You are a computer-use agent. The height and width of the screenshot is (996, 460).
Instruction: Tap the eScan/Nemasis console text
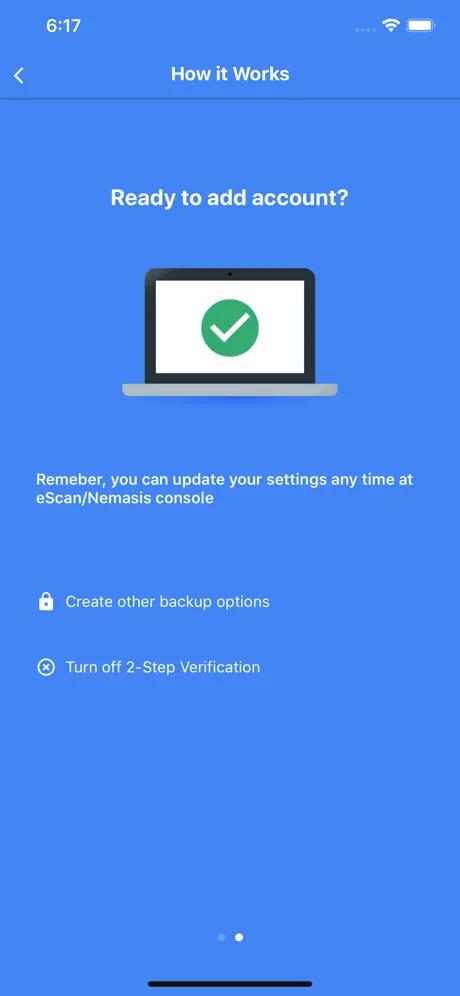click(x=125, y=499)
